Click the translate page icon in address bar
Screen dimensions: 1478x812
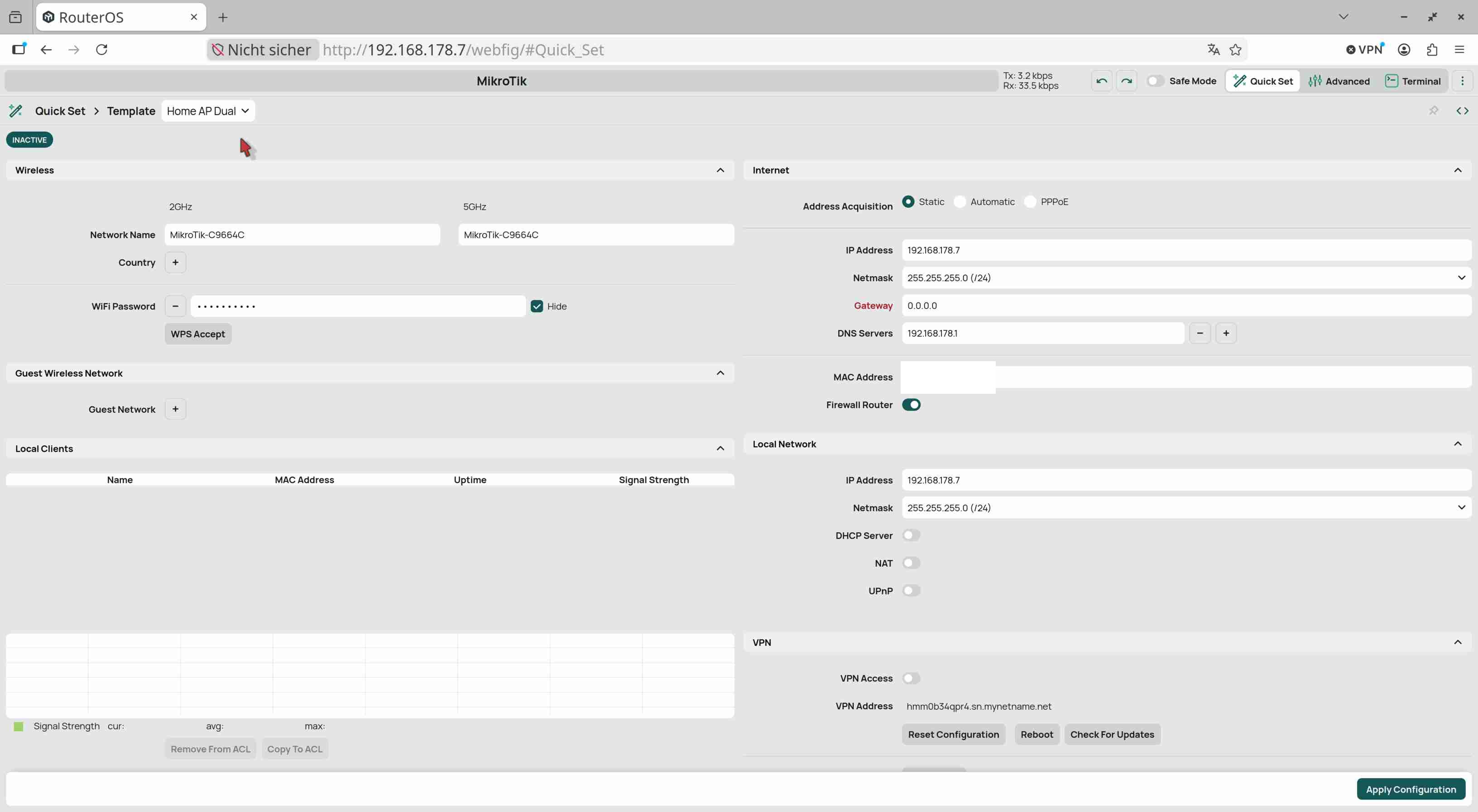[1214, 49]
